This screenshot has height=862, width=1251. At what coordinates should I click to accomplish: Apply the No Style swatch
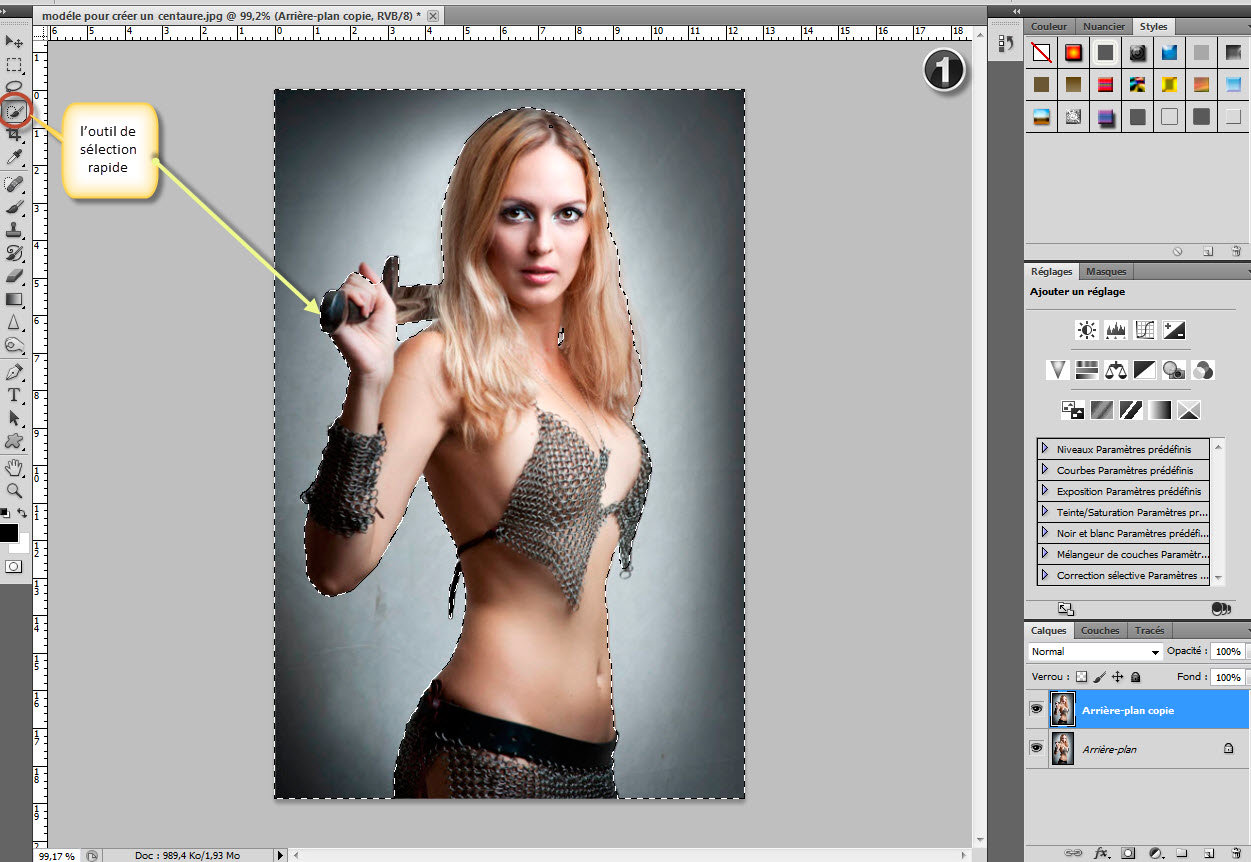pos(1041,52)
